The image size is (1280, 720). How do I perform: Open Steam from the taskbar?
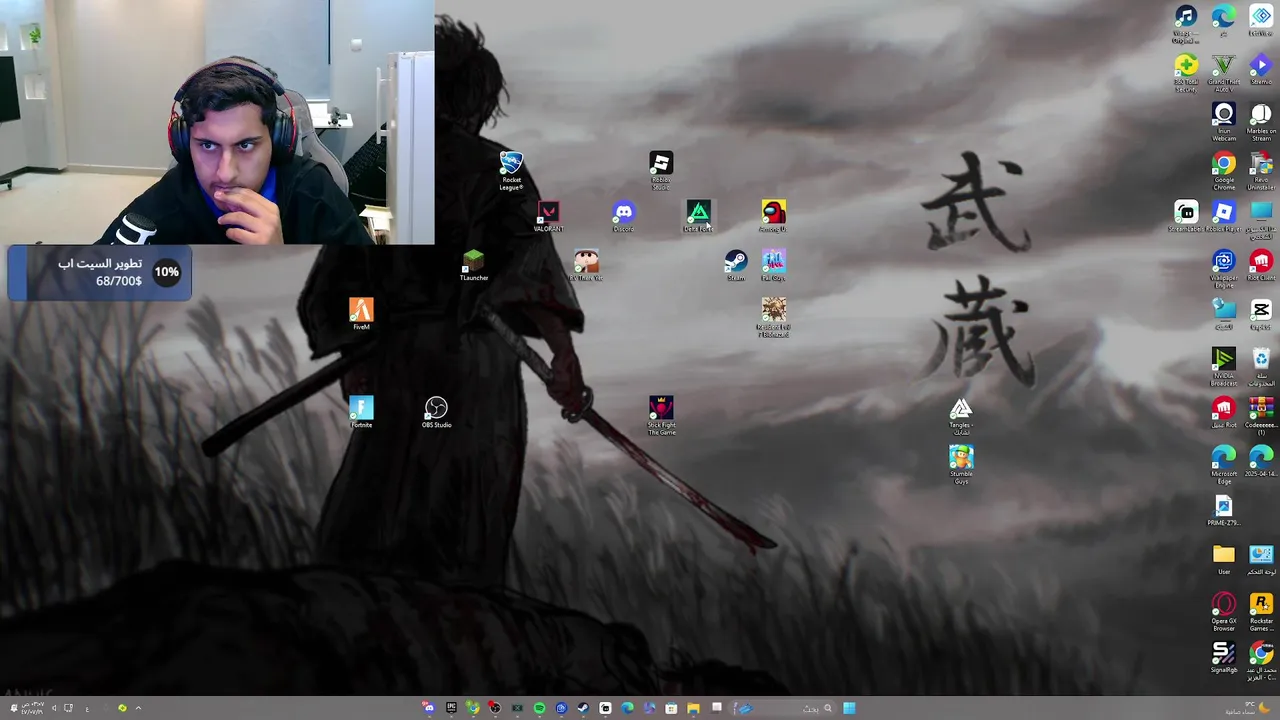[x=583, y=708]
